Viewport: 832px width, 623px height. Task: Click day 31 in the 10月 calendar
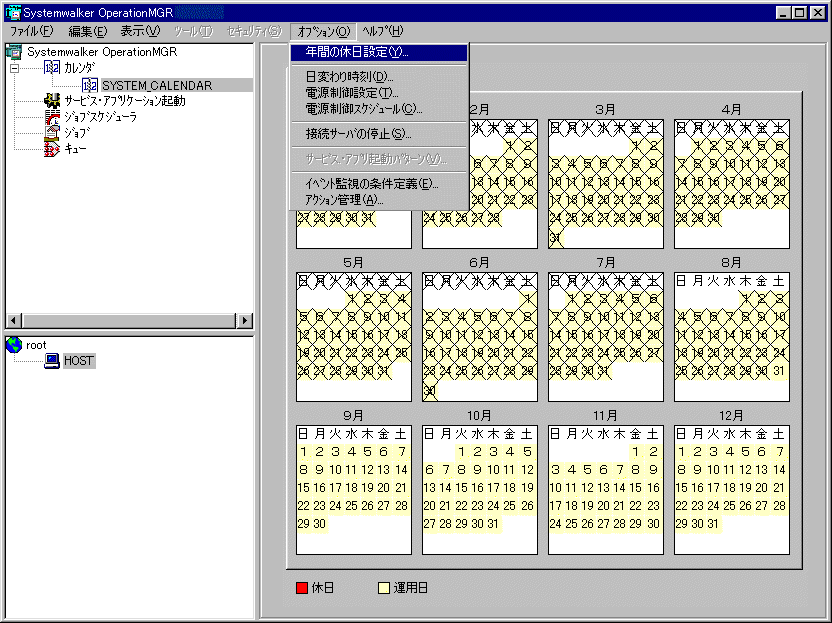pyautogui.click(x=493, y=524)
